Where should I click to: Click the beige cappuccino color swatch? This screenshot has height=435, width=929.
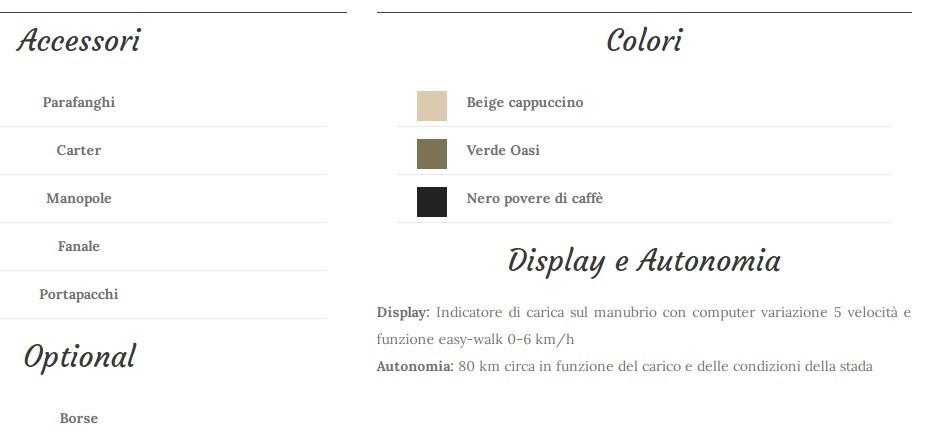(x=431, y=105)
